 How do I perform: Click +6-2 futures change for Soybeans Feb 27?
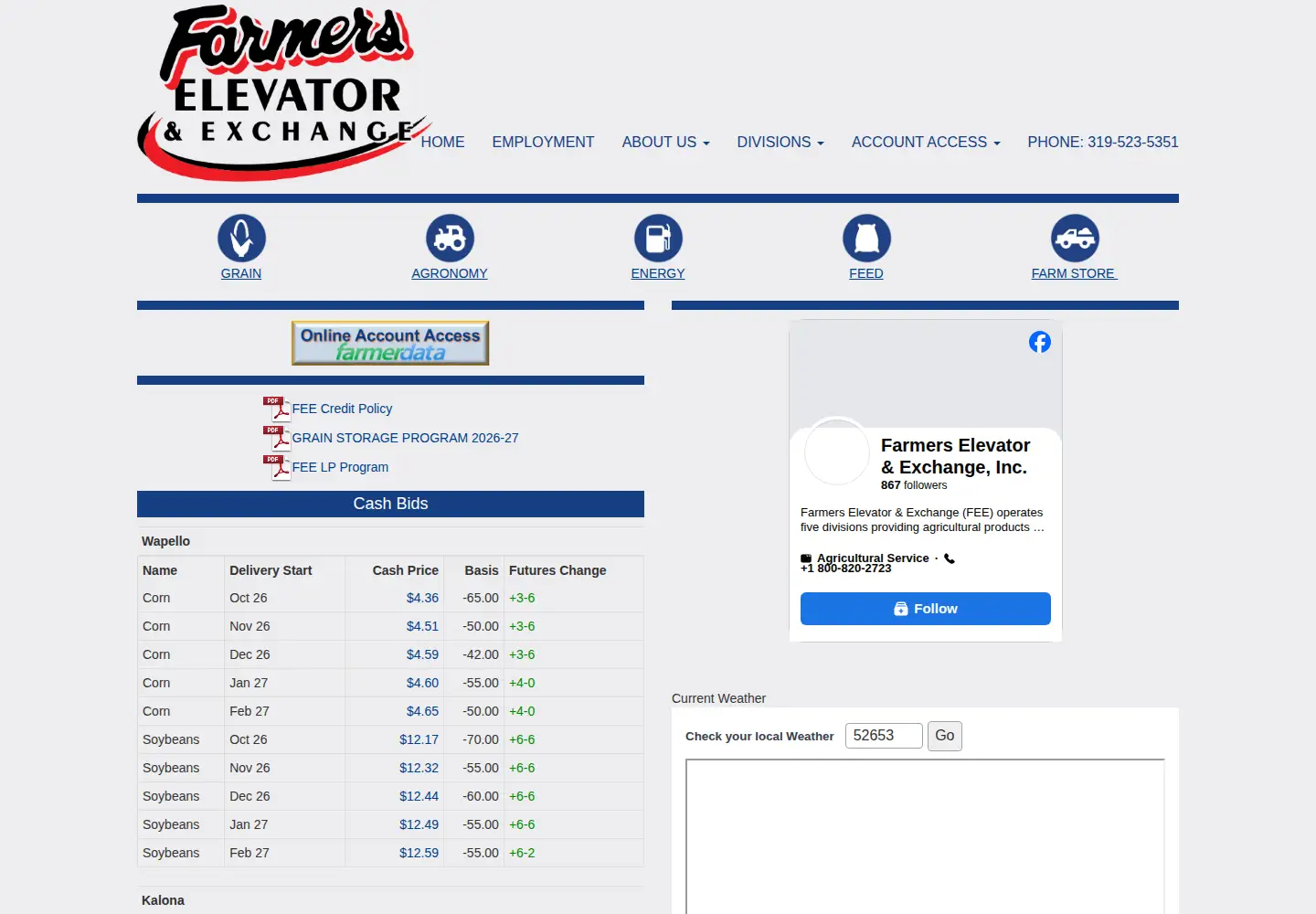click(522, 853)
